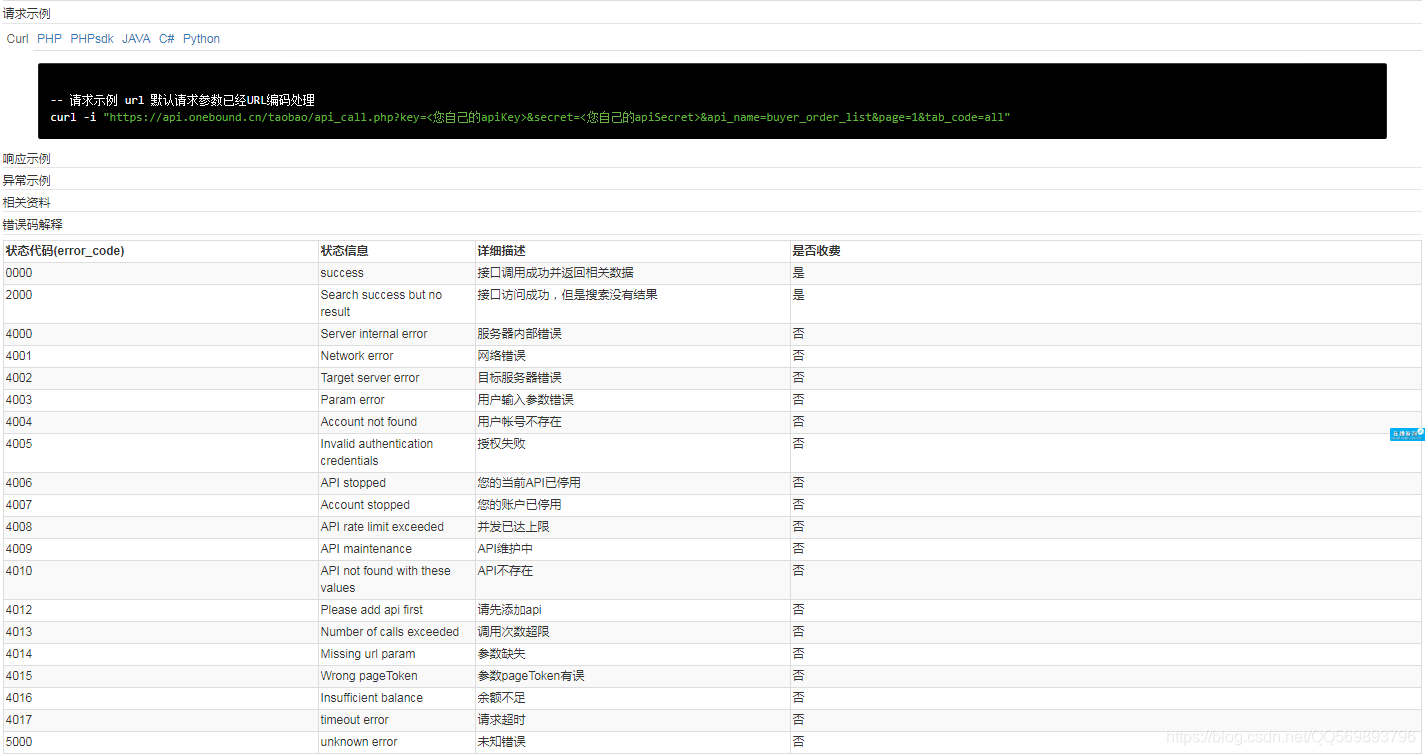Click the 您的当前API已停用 description
Image resolution: width=1425 pixels, height=755 pixels.
(x=632, y=483)
